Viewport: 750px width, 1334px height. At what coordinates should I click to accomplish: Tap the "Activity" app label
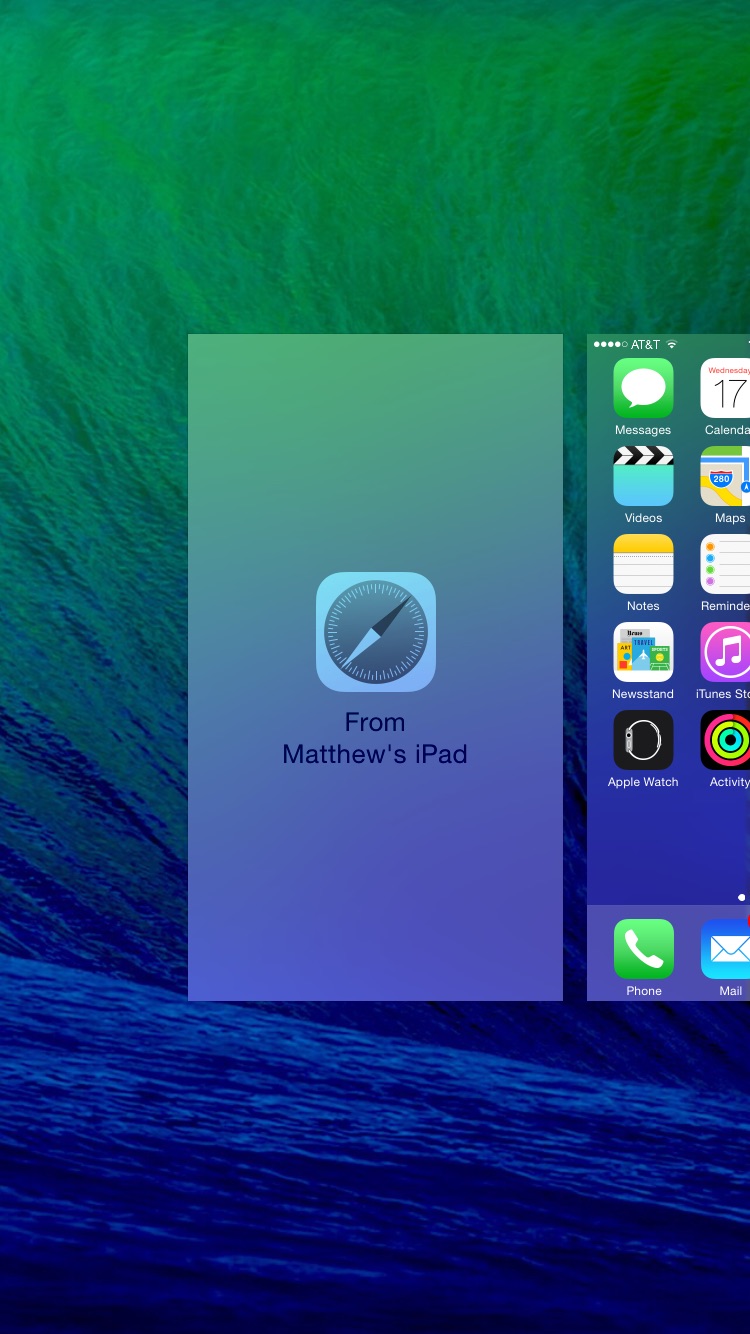[730, 782]
